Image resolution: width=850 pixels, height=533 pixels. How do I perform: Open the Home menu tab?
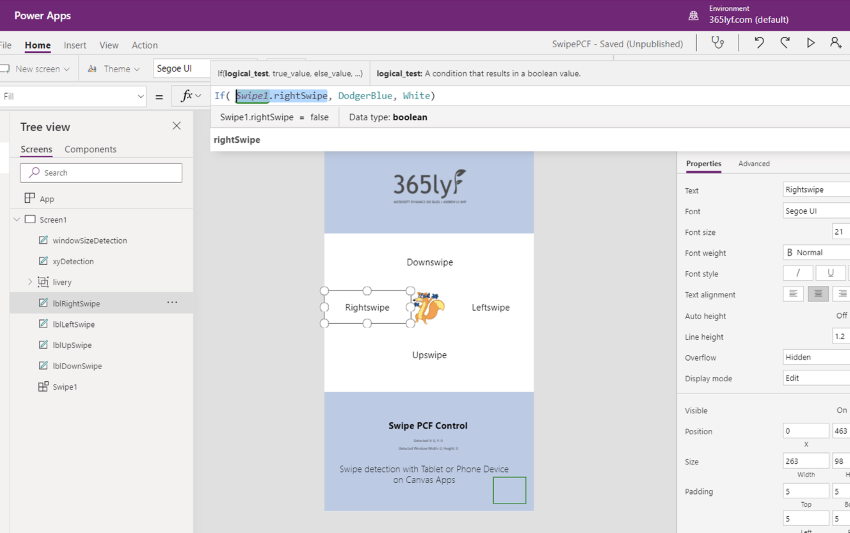pyautogui.click(x=37, y=45)
